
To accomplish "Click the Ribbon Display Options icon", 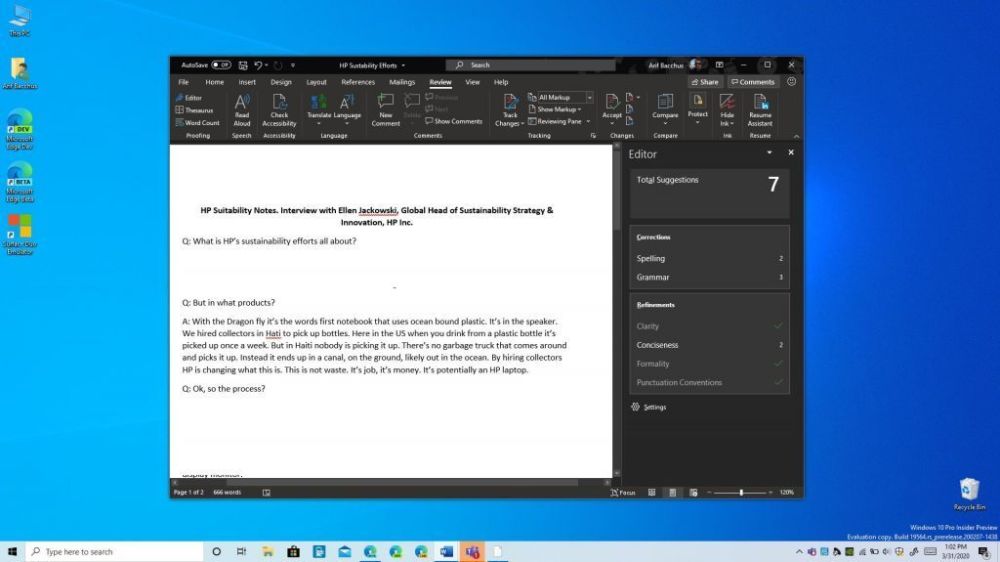I will pyautogui.click(x=719, y=65).
